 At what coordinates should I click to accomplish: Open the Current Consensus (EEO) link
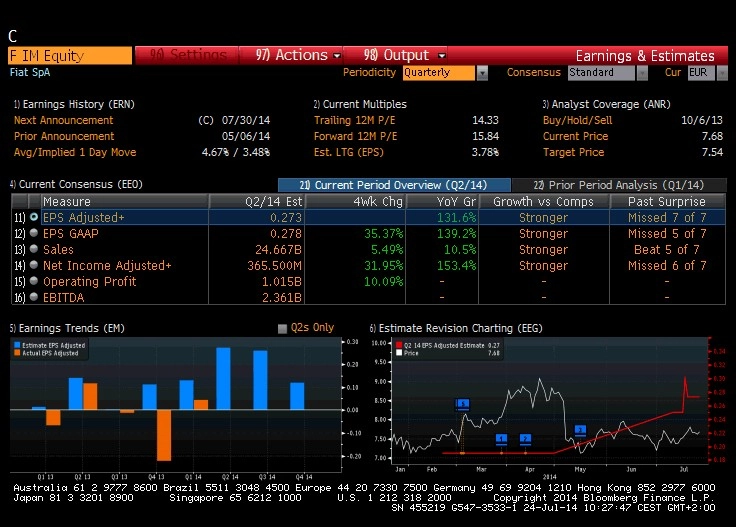coord(76,184)
